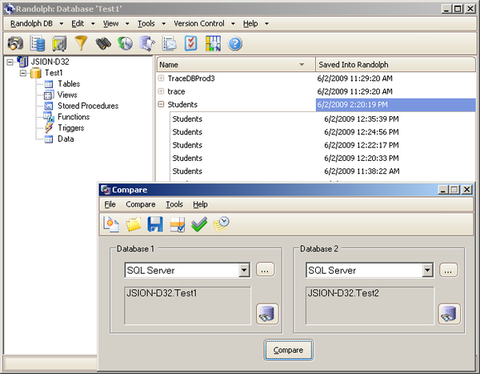Click Database 2 database browse icon button
The height and width of the screenshot is (374, 480).
click(x=449, y=314)
